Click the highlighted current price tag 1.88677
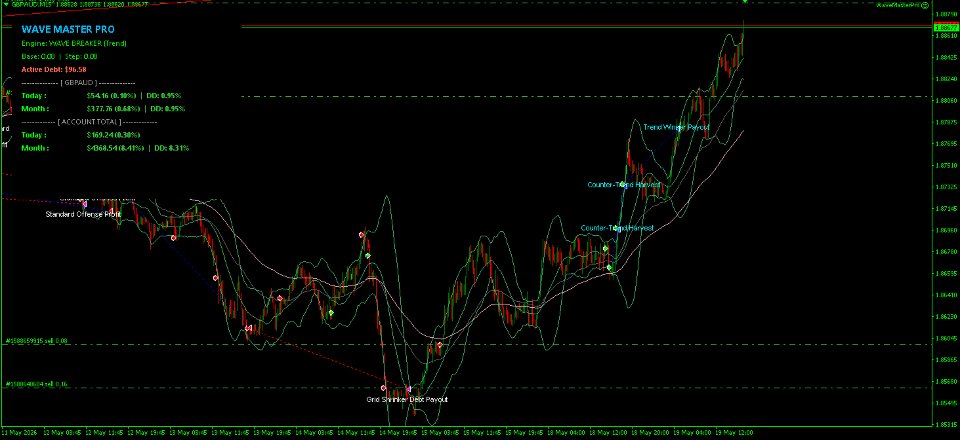 pyautogui.click(x=947, y=28)
